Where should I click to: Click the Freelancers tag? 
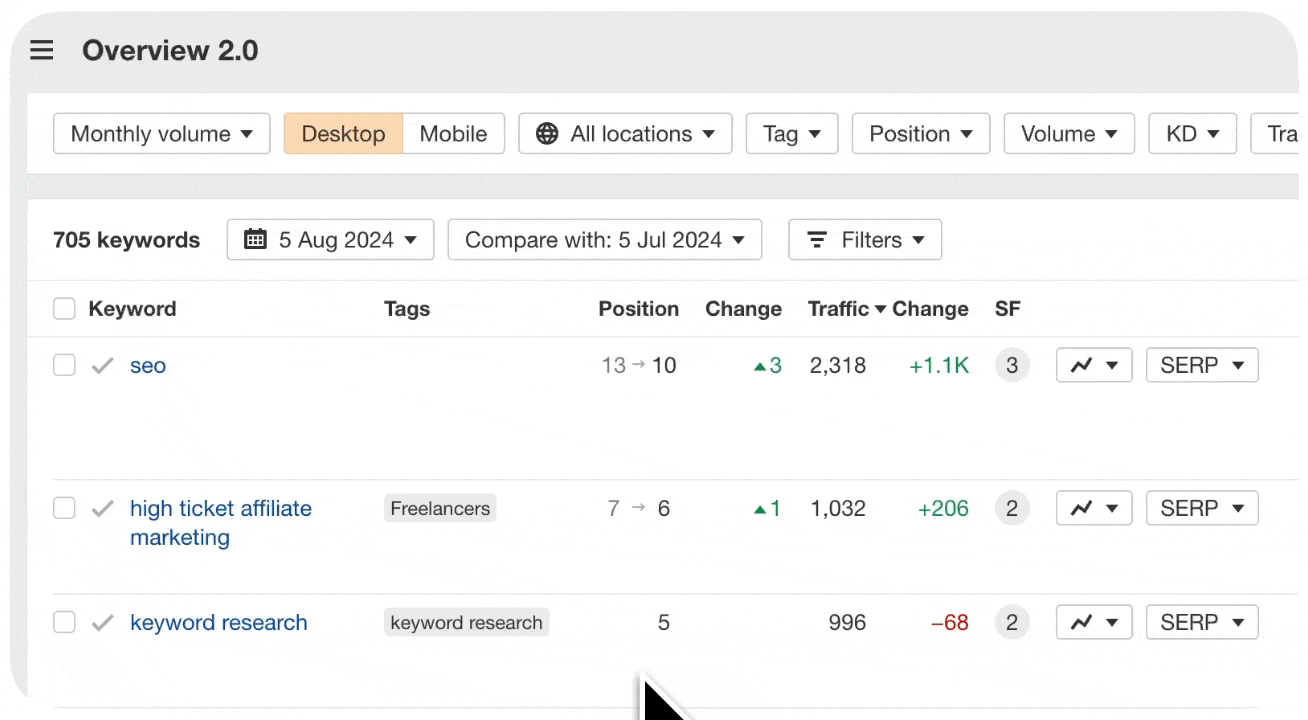440,509
